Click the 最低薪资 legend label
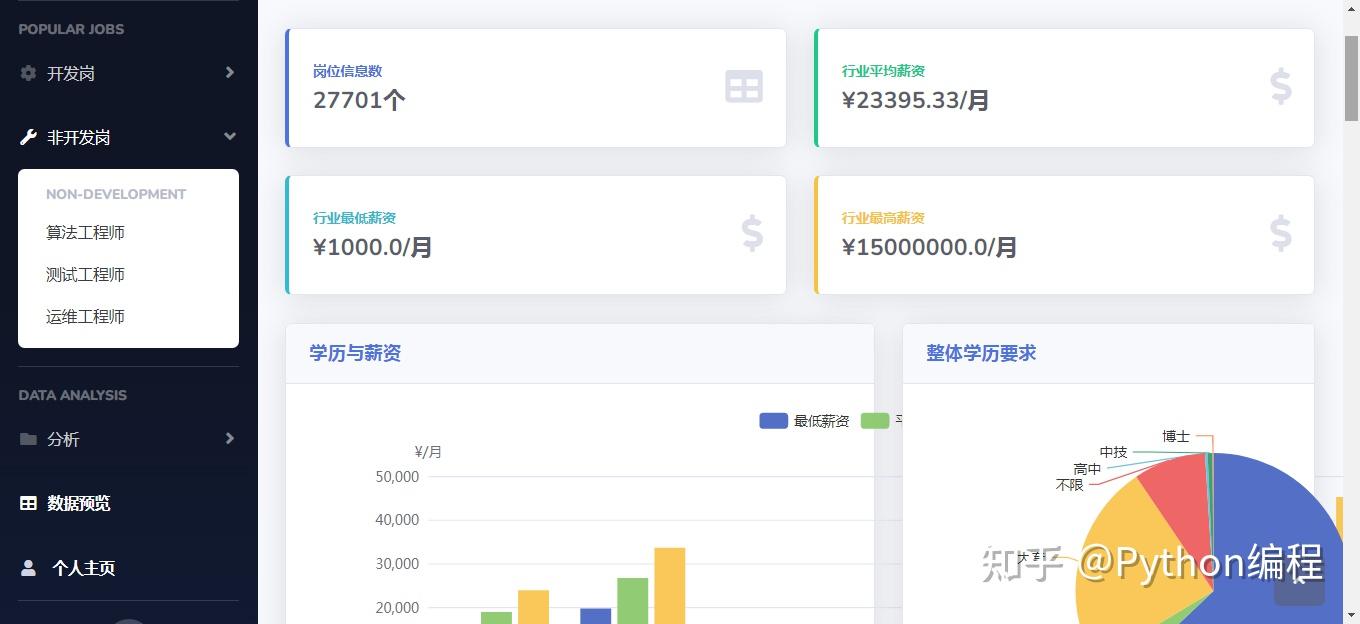 click(x=821, y=421)
